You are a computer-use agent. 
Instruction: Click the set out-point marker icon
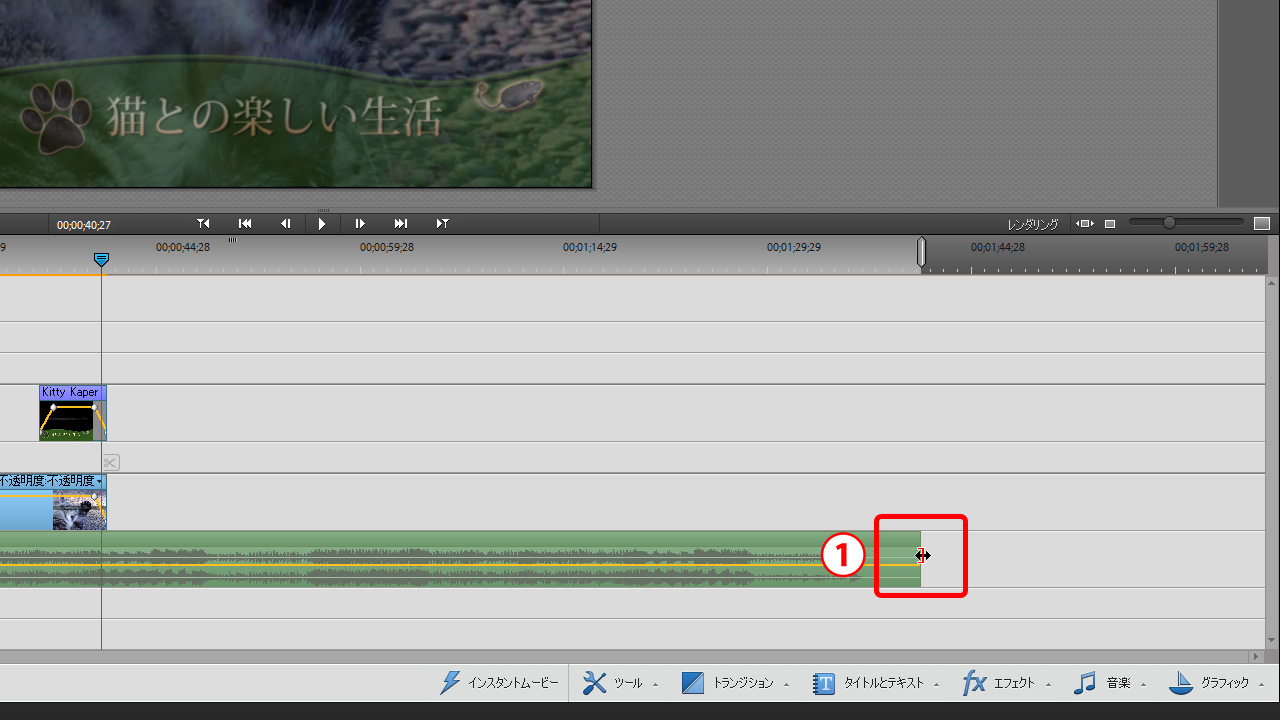pyautogui.click(x=442, y=224)
